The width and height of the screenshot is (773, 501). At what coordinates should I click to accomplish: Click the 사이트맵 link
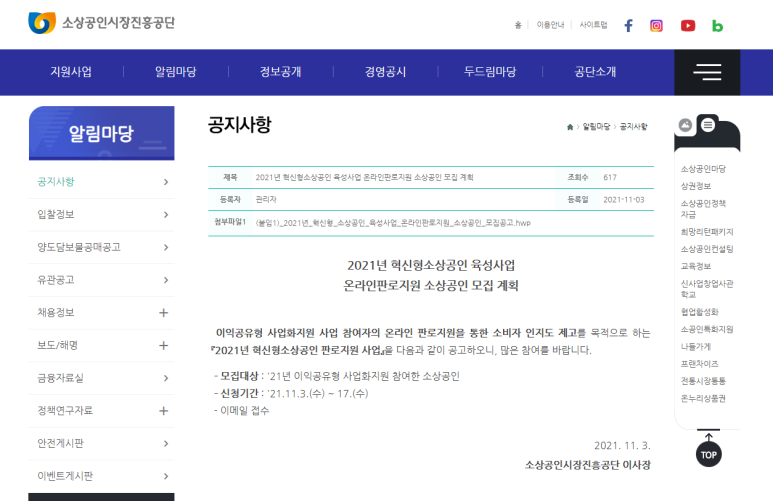(x=593, y=25)
